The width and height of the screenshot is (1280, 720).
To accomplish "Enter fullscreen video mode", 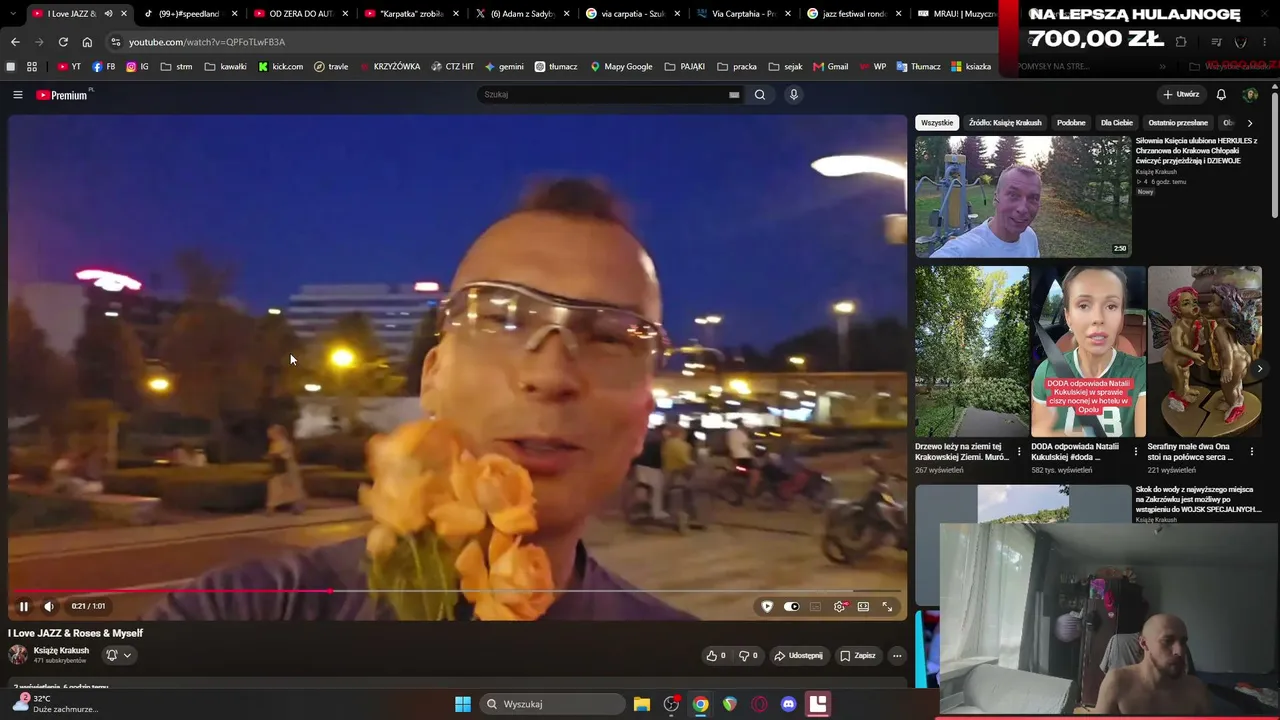I will pyautogui.click(x=887, y=606).
